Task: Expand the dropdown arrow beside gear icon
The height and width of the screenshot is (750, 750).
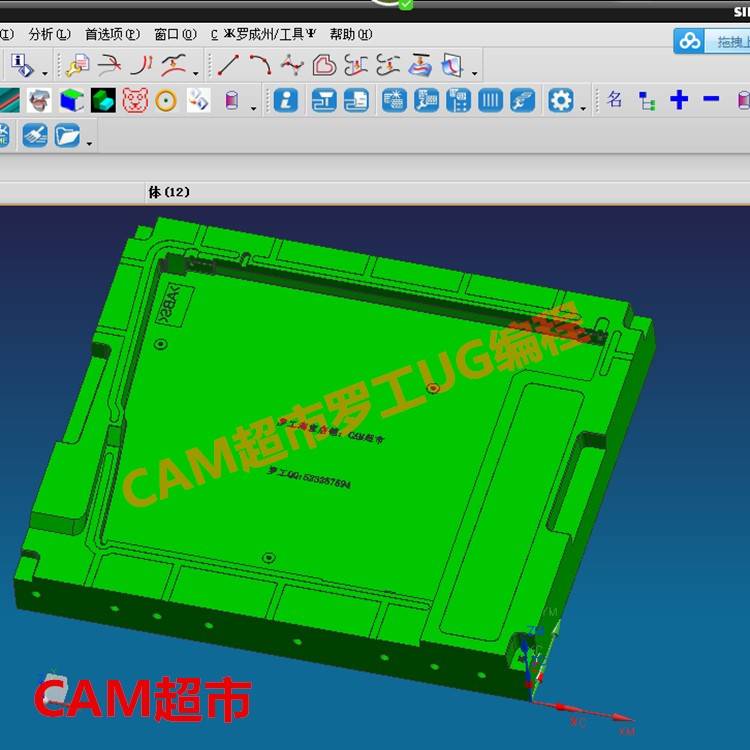Action: tap(583, 106)
